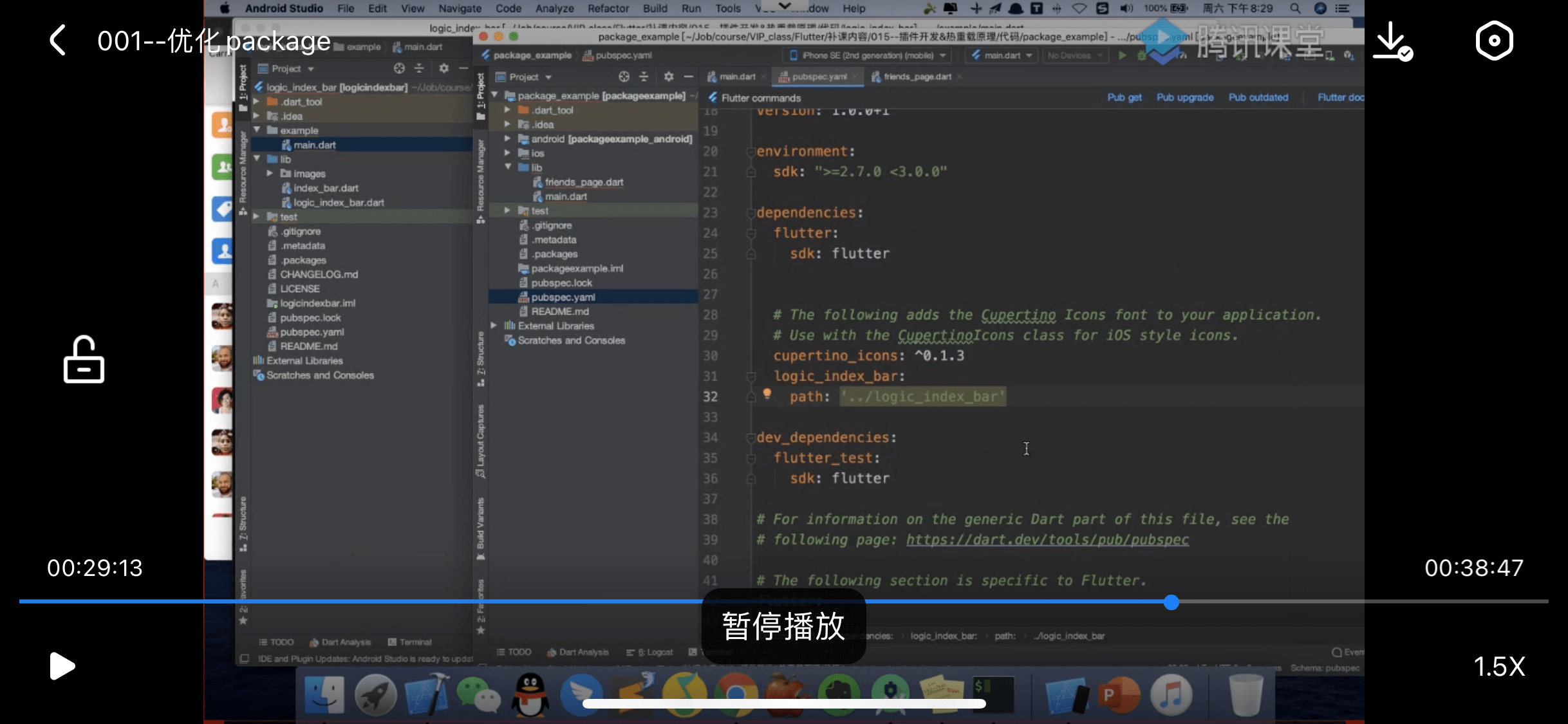Open the iPhone SE device selector dropdown
1568x724 pixels.
point(868,55)
